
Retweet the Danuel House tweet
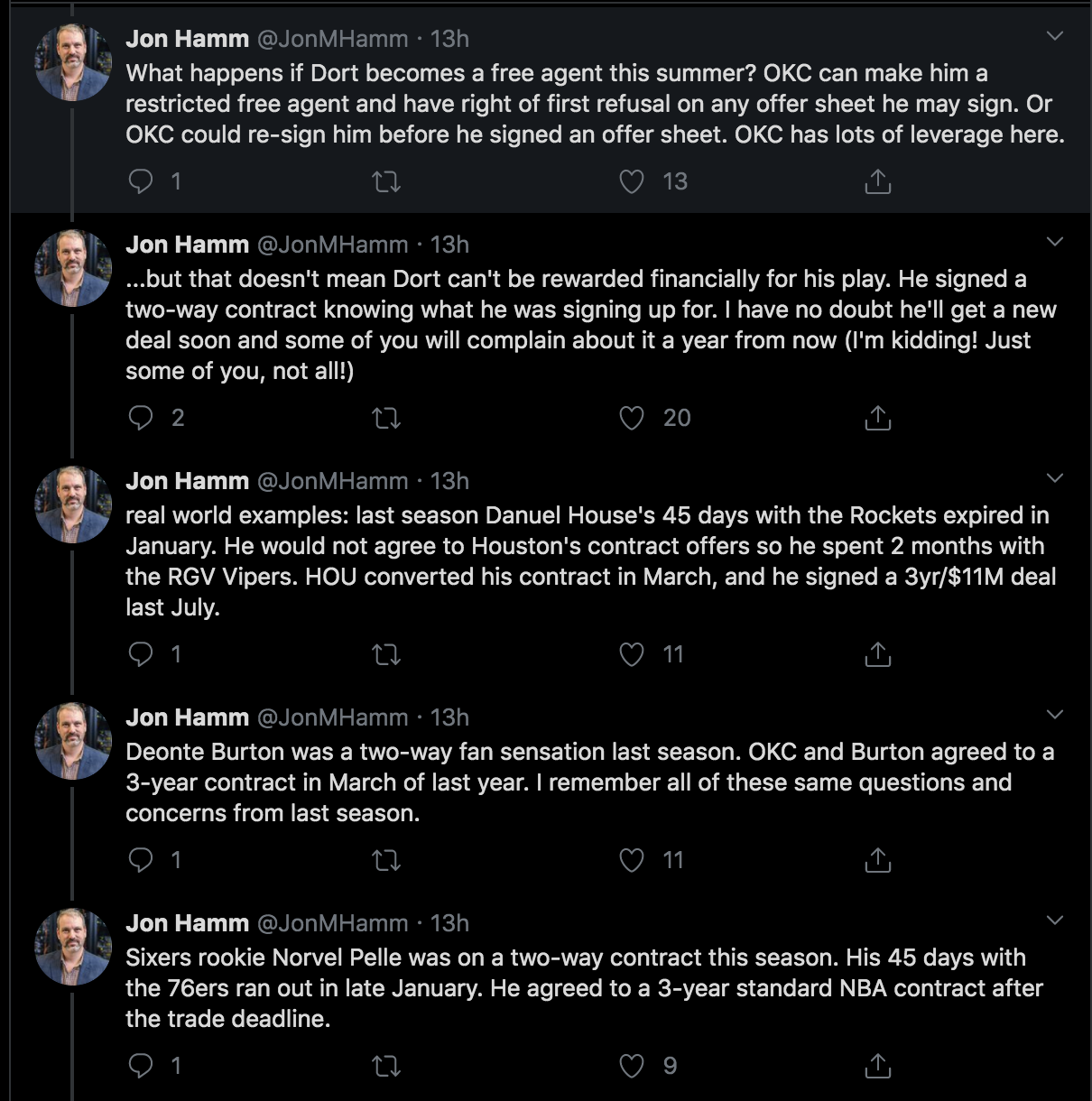pyautogui.click(x=386, y=654)
